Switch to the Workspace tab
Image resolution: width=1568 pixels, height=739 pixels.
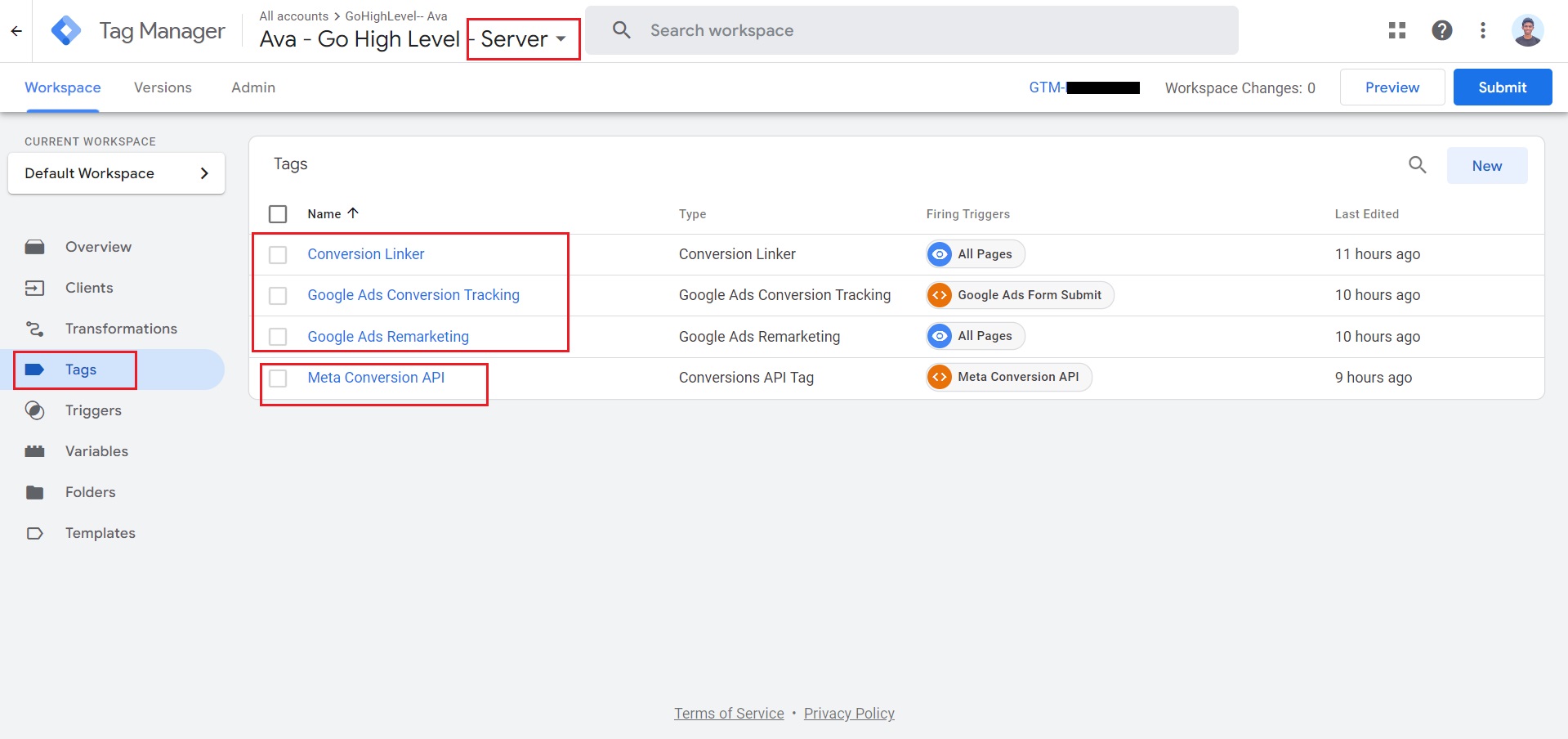pyautogui.click(x=63, y=87)
